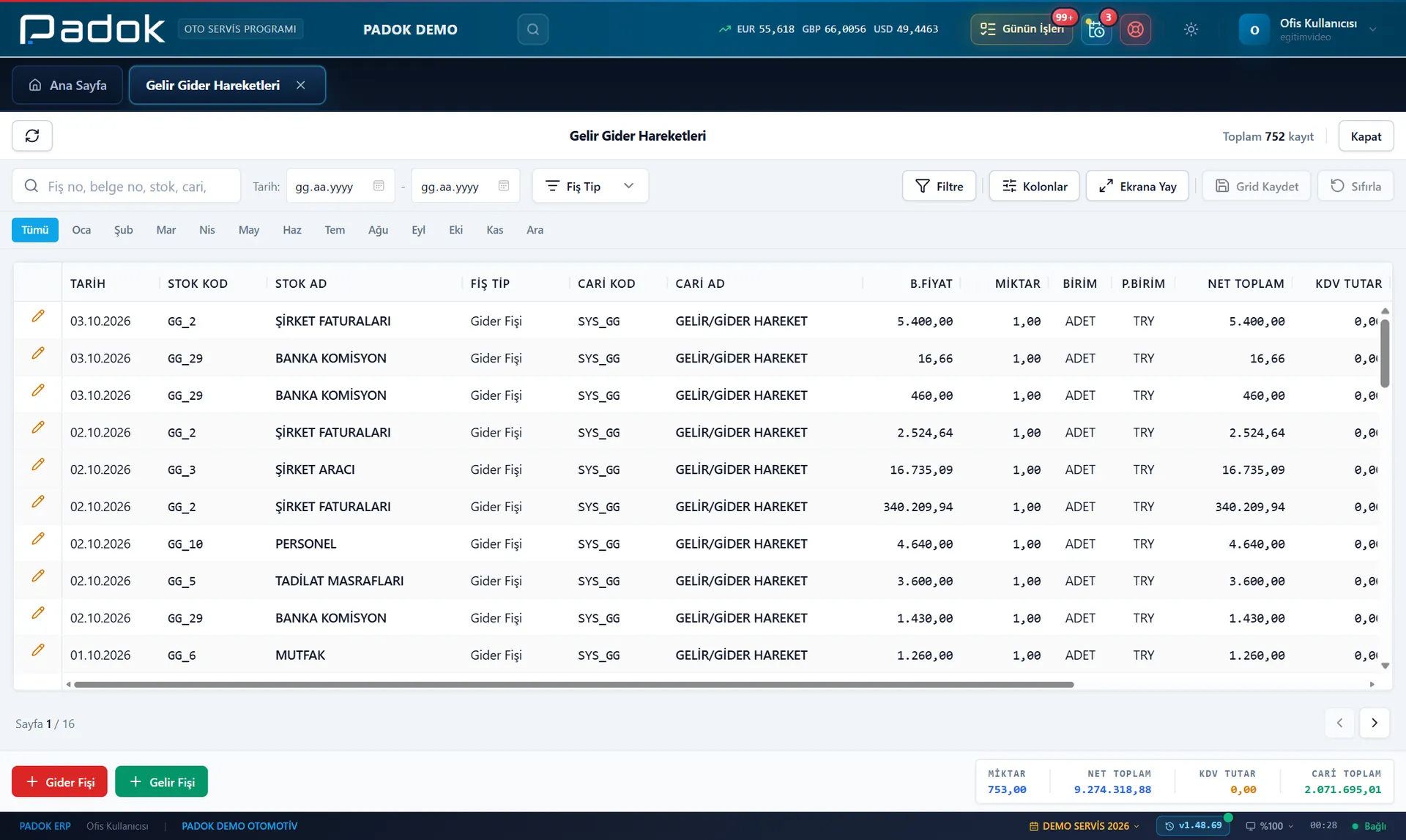Screen dimensions: 1406x840
Task: Click Ekrana Yay expand button
Action: click(1137, 186)
